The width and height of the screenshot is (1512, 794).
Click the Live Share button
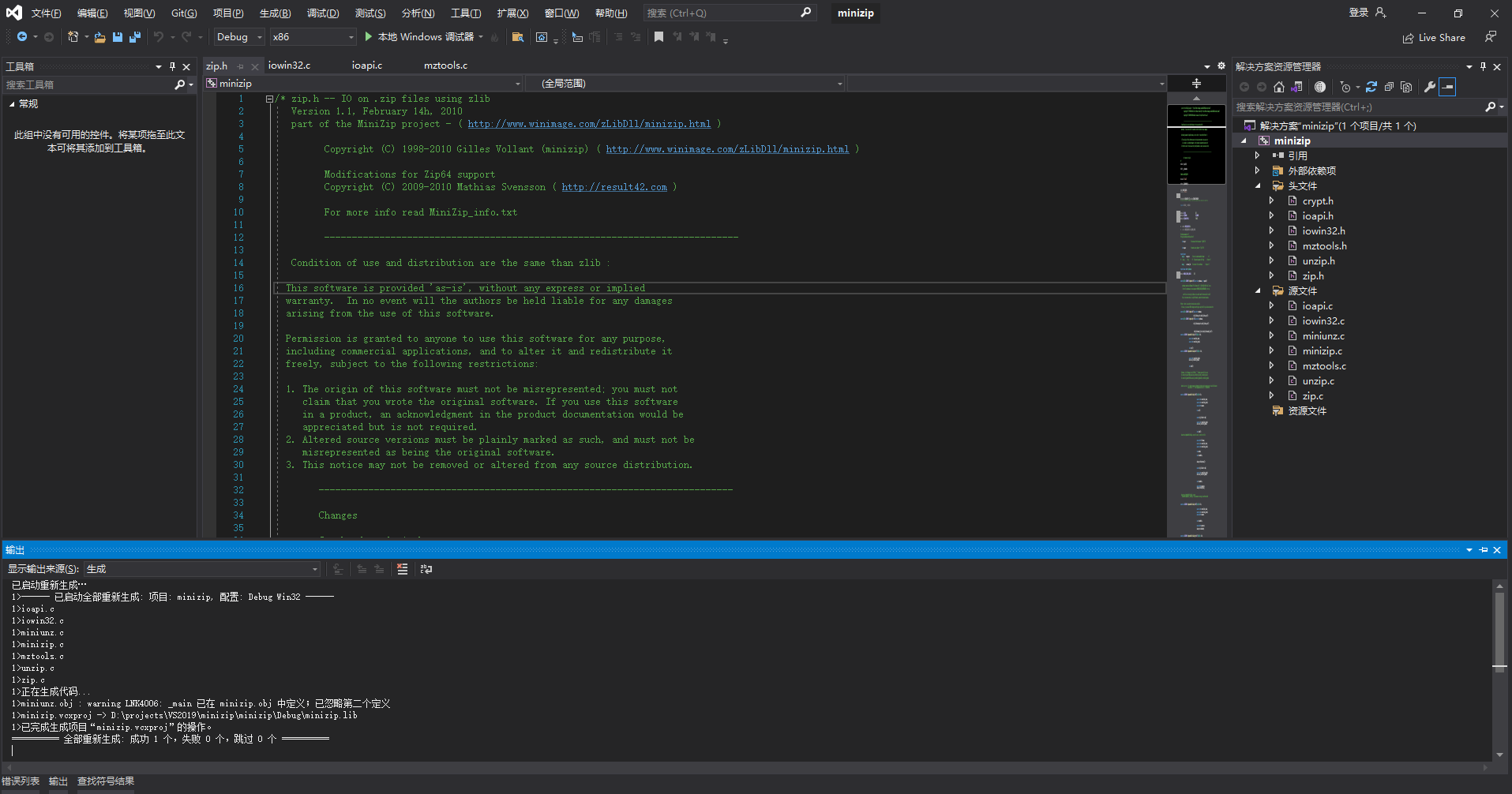click(1434, 38)
